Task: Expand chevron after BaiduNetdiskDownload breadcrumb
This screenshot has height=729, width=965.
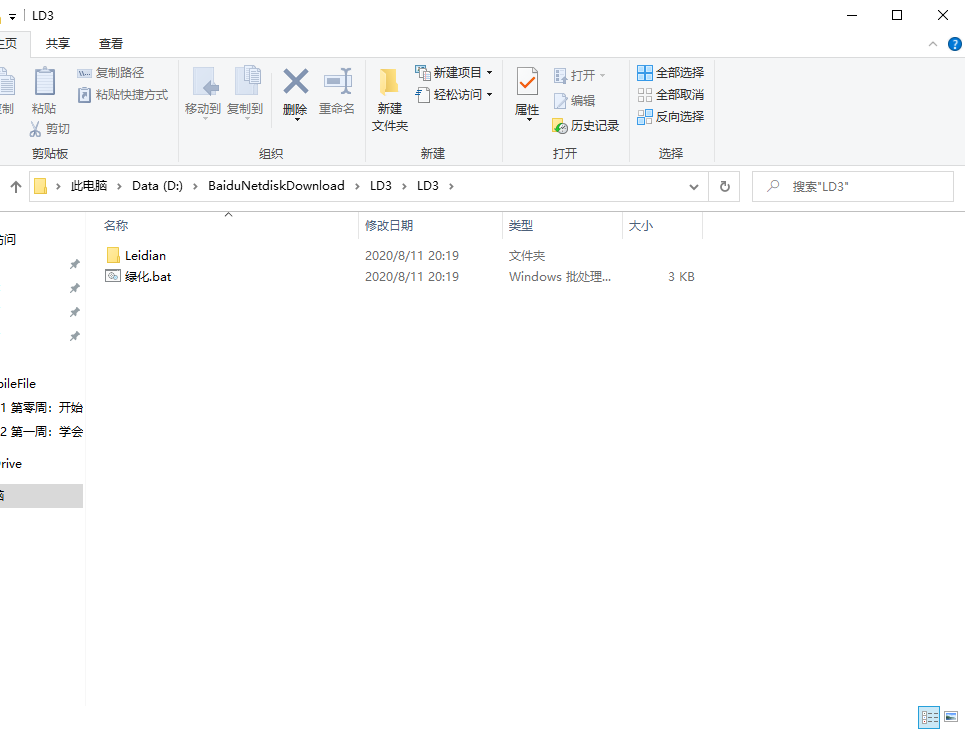Action: pyautogui.click(x=357, y=186)
